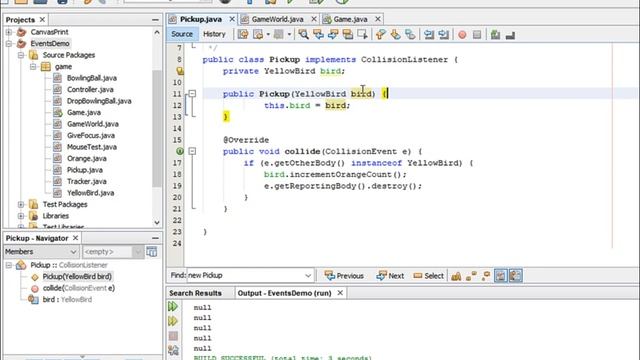Click Re-run with different parameters icon

click(173, 321)
